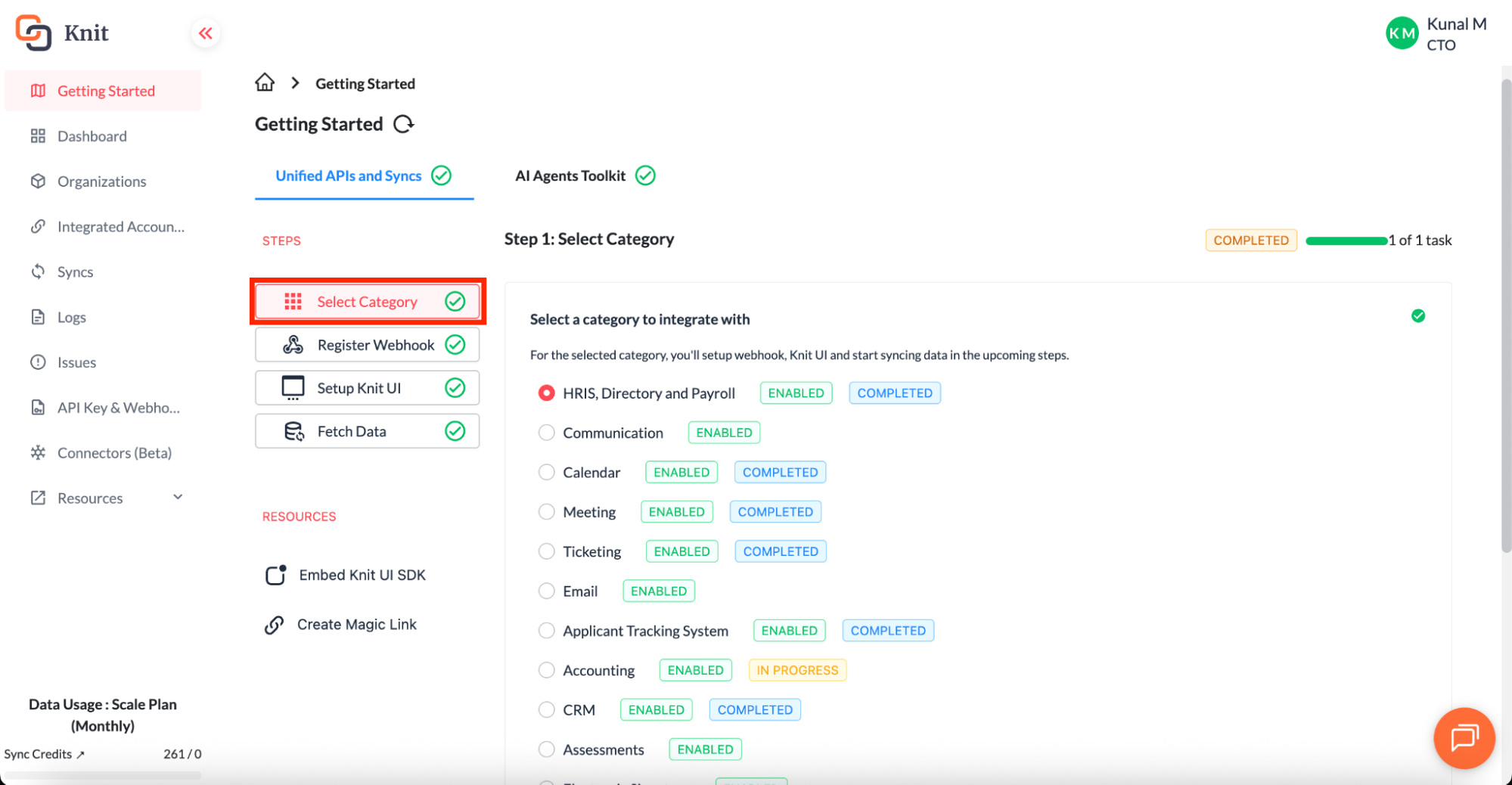Click the Getting Started book icon in sidebar

point(38,91)
